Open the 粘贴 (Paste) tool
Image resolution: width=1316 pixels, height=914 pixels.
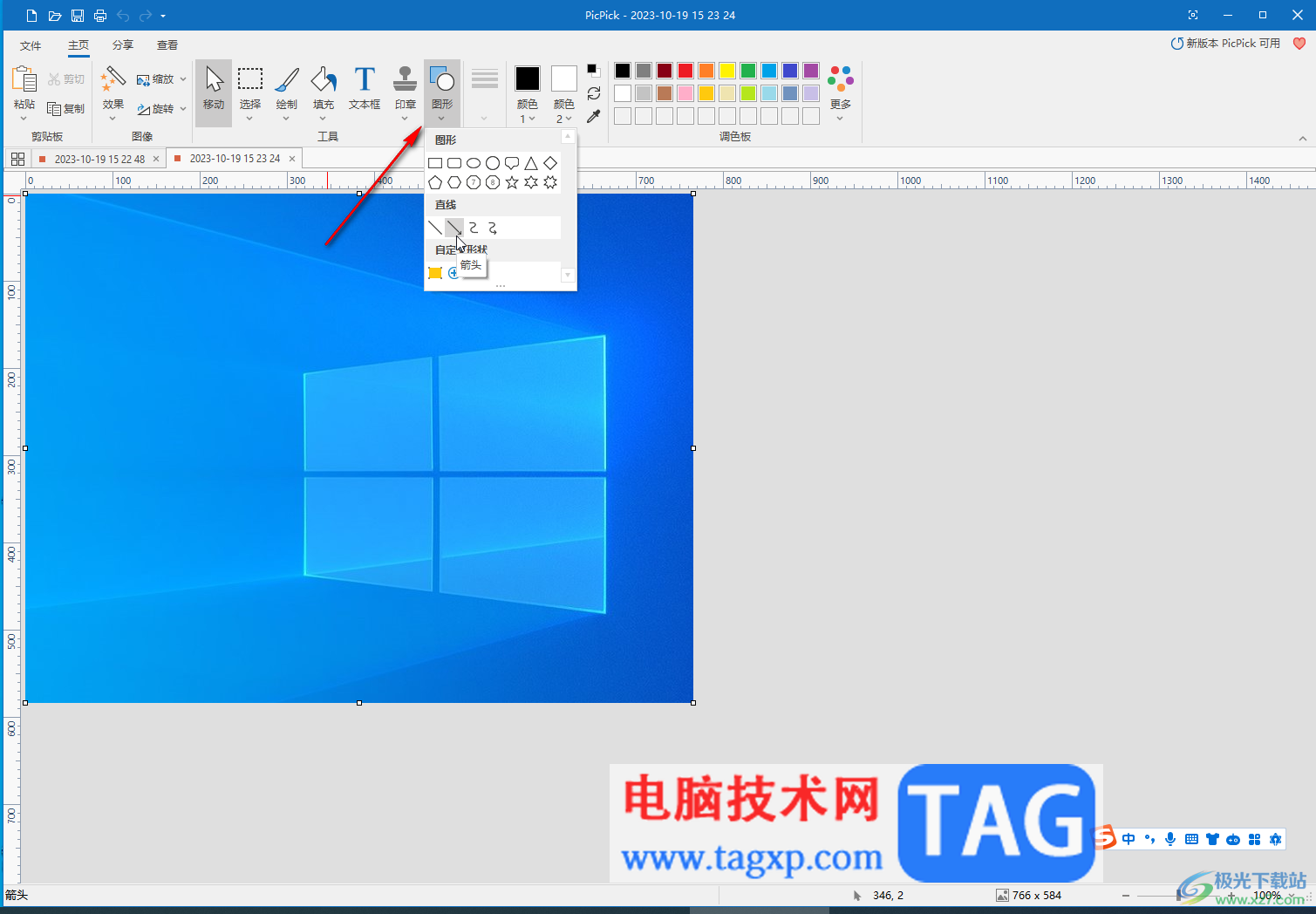point(24,92)
